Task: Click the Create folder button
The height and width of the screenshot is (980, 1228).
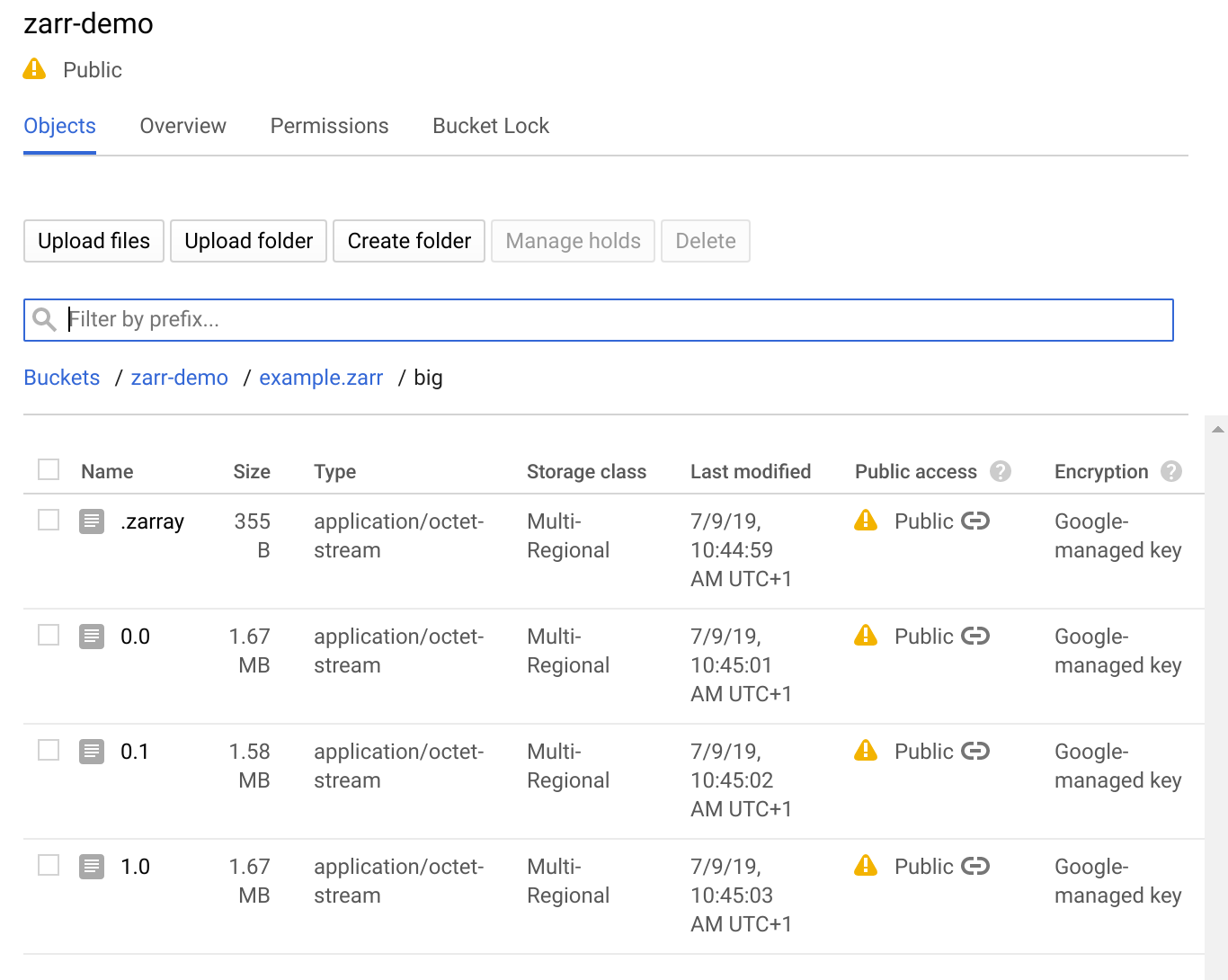Action: [409, 241]
